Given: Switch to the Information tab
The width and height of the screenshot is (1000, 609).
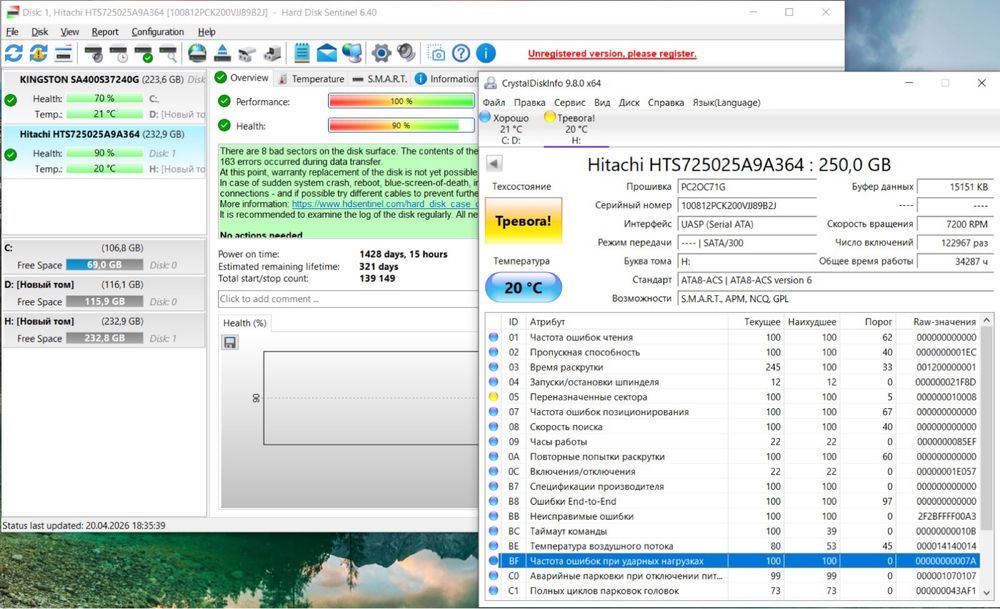Looking at the screenshot, I should coord(446,79).
